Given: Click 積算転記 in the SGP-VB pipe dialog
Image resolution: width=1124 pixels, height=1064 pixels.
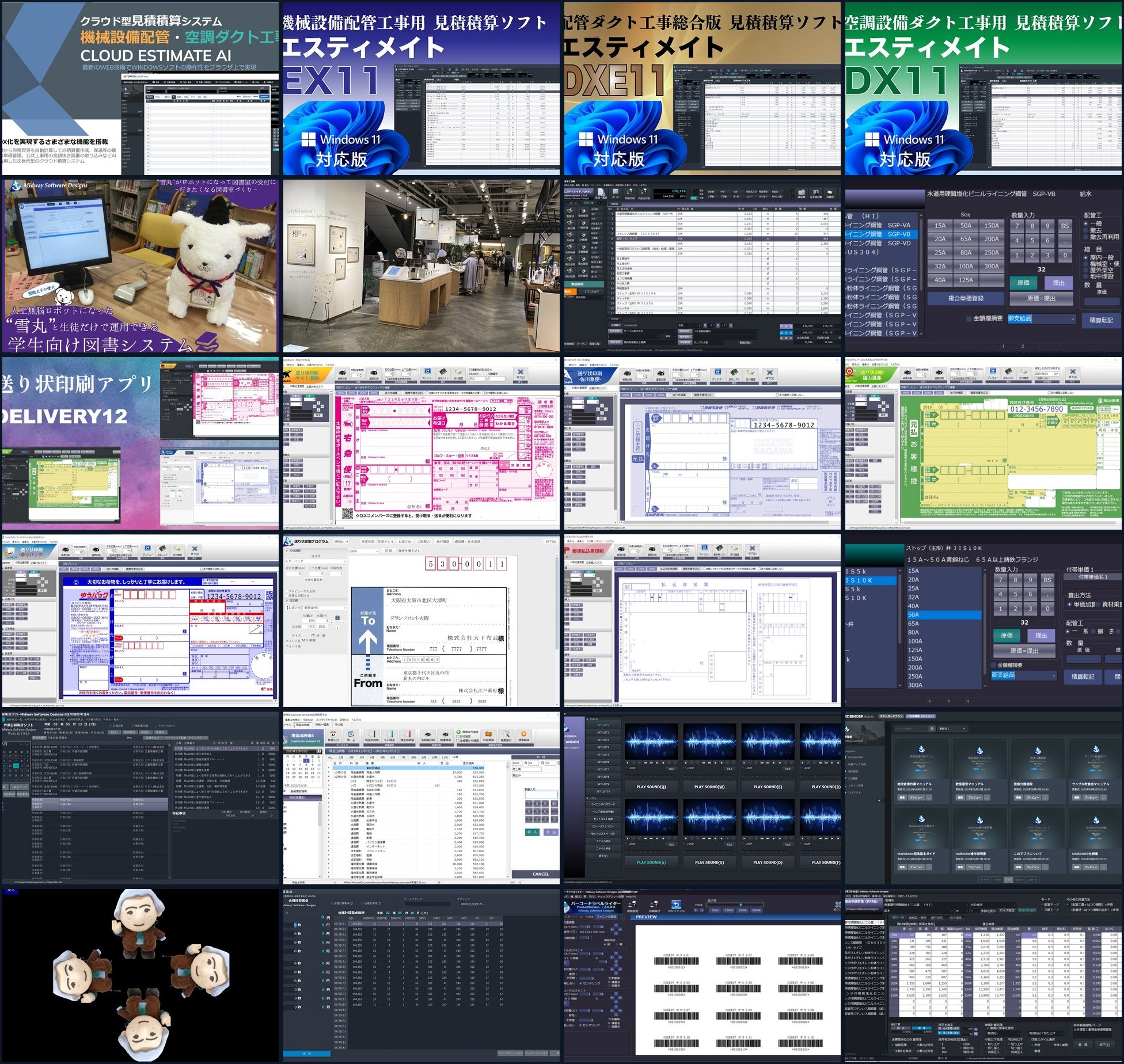Looking at the screenshot, I should coord(1101,320).
